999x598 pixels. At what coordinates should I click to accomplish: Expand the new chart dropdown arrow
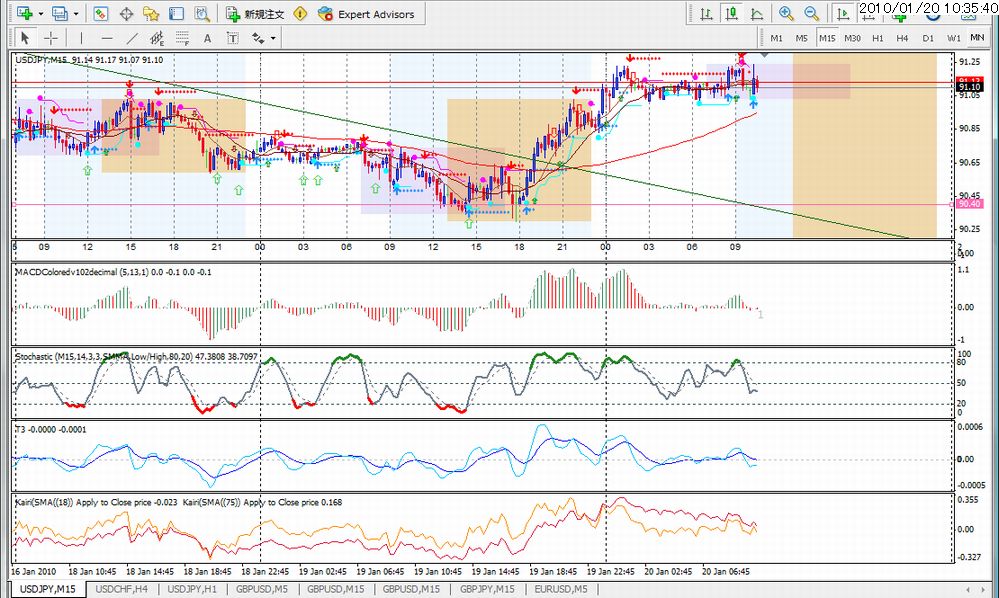coord(41,13)
